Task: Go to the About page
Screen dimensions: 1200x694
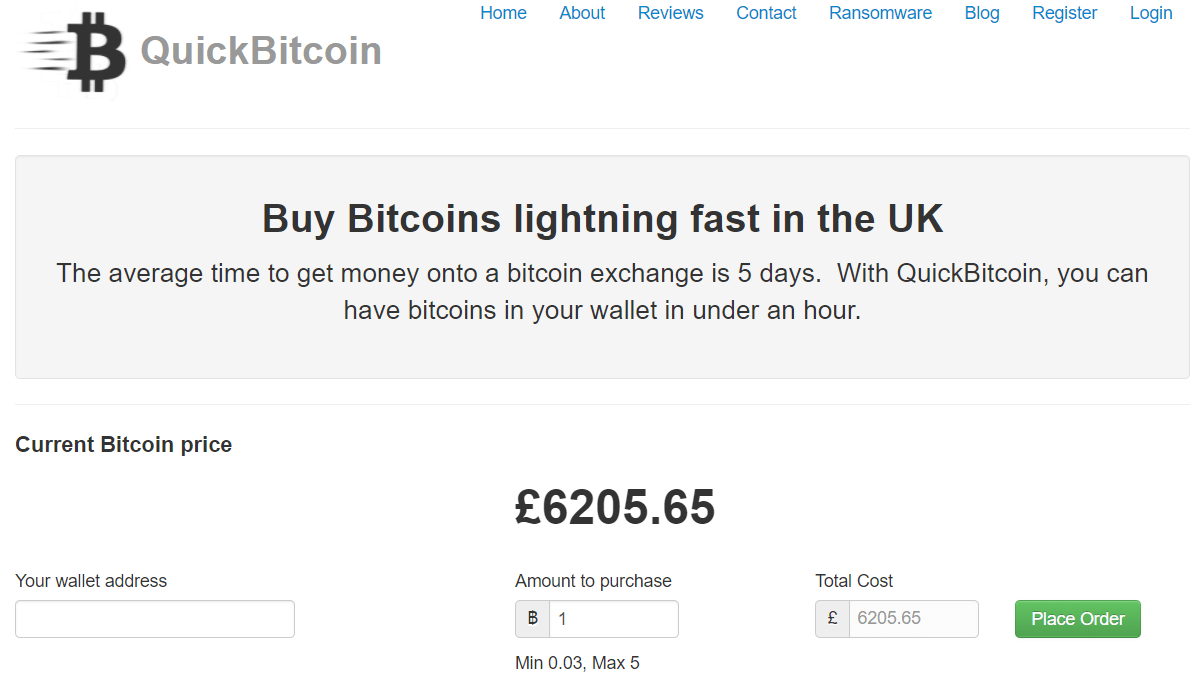Action: pos(582,13)
